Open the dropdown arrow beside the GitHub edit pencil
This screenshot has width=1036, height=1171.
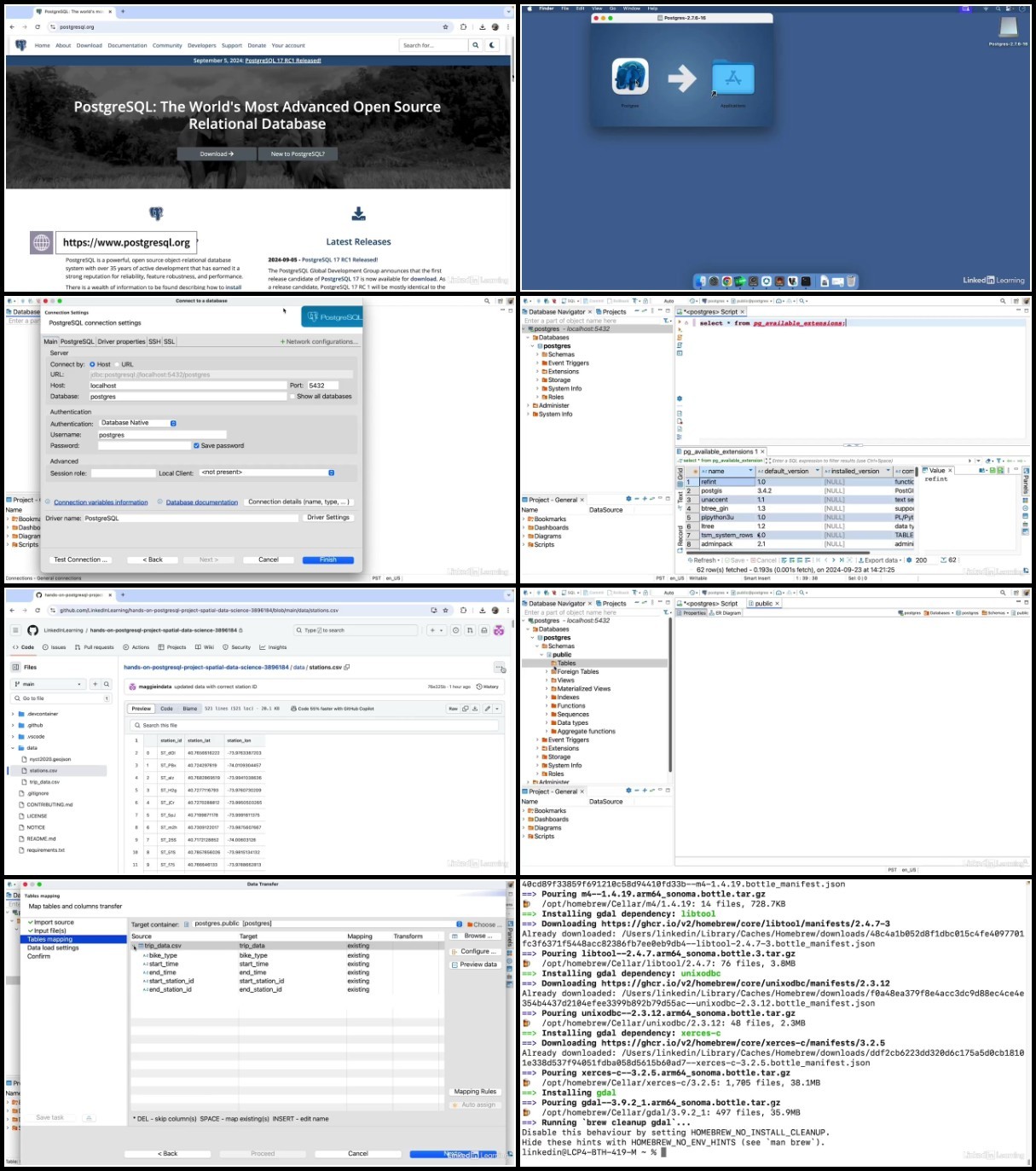497,709
